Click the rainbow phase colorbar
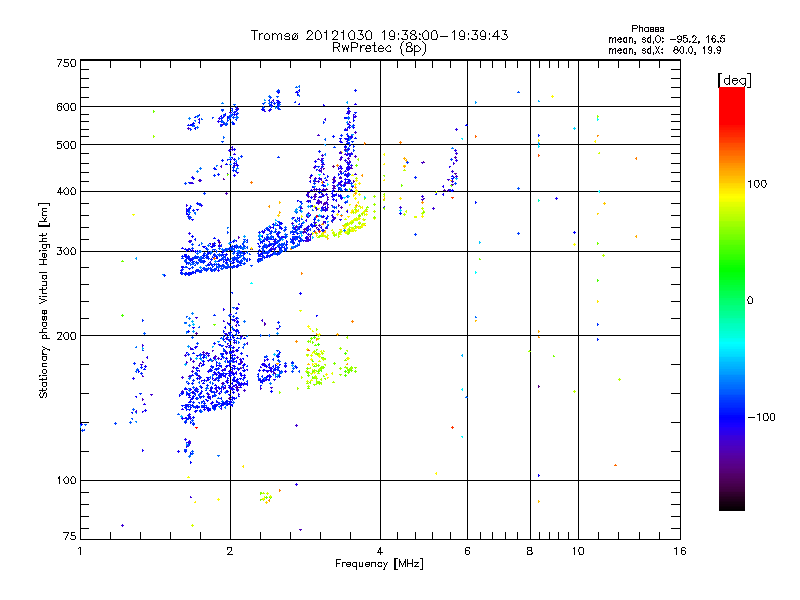800x600 pixels. pos(732,298)
